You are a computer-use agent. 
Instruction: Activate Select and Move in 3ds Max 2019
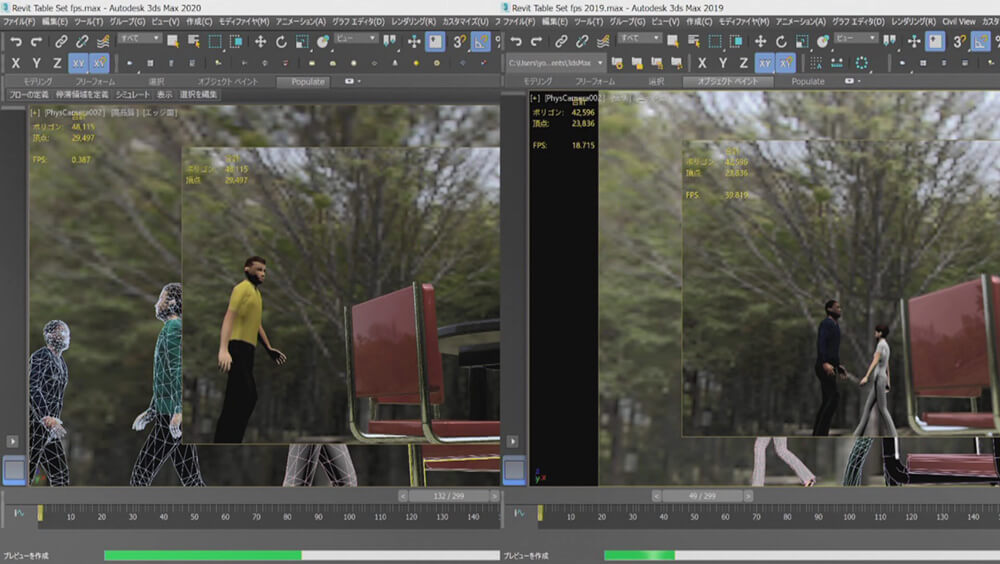(x=760, y=42)
